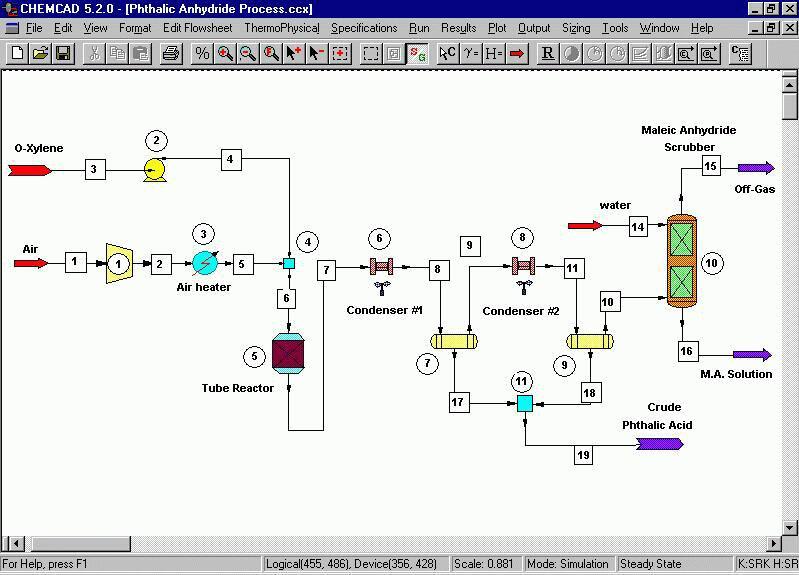Click the arrow-plus add-to-selection icon

pos(294,53)
